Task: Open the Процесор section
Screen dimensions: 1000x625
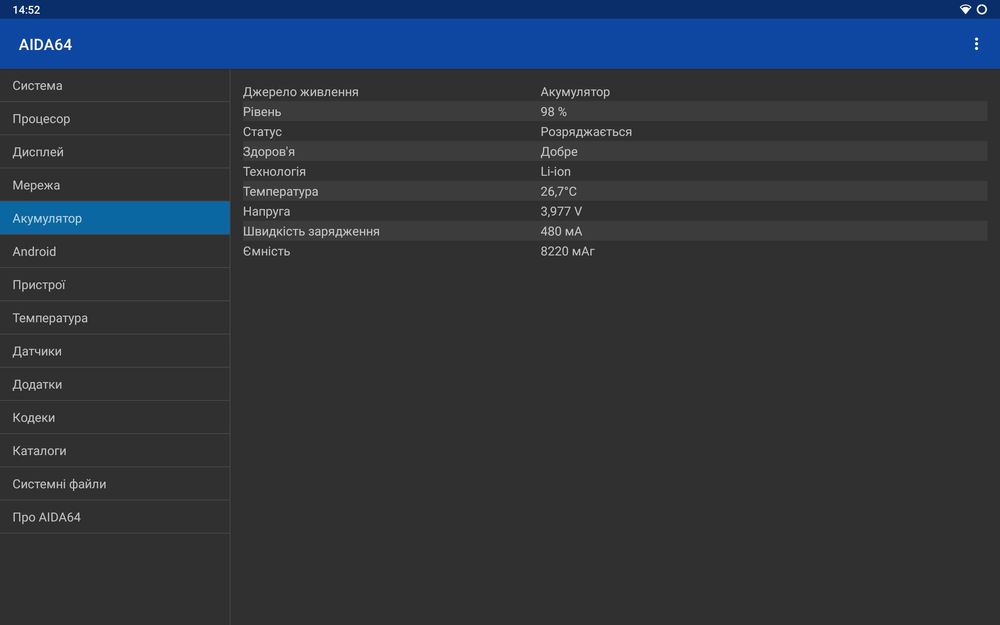Action: coord(115,119)
